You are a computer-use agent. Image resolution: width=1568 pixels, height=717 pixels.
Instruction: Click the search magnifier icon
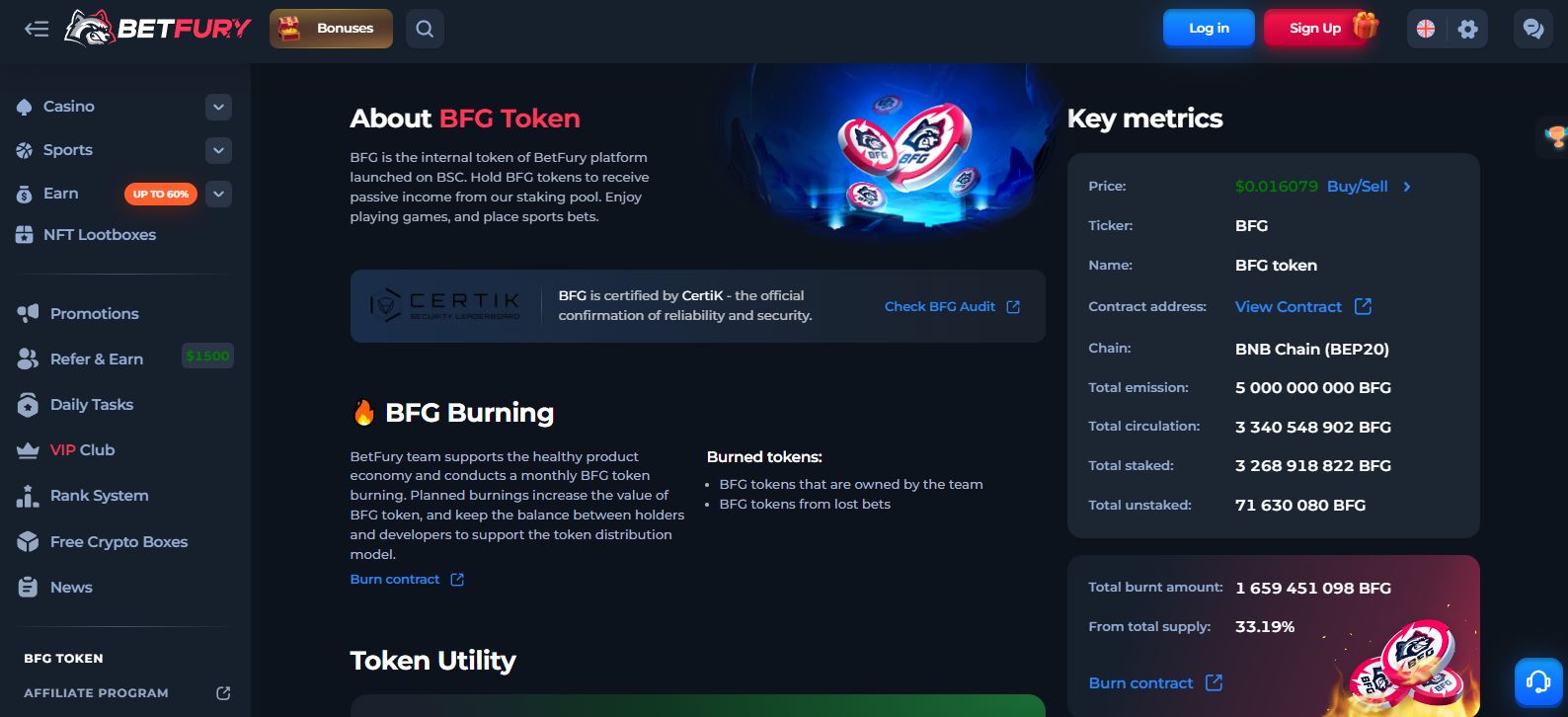pos(425,29)
